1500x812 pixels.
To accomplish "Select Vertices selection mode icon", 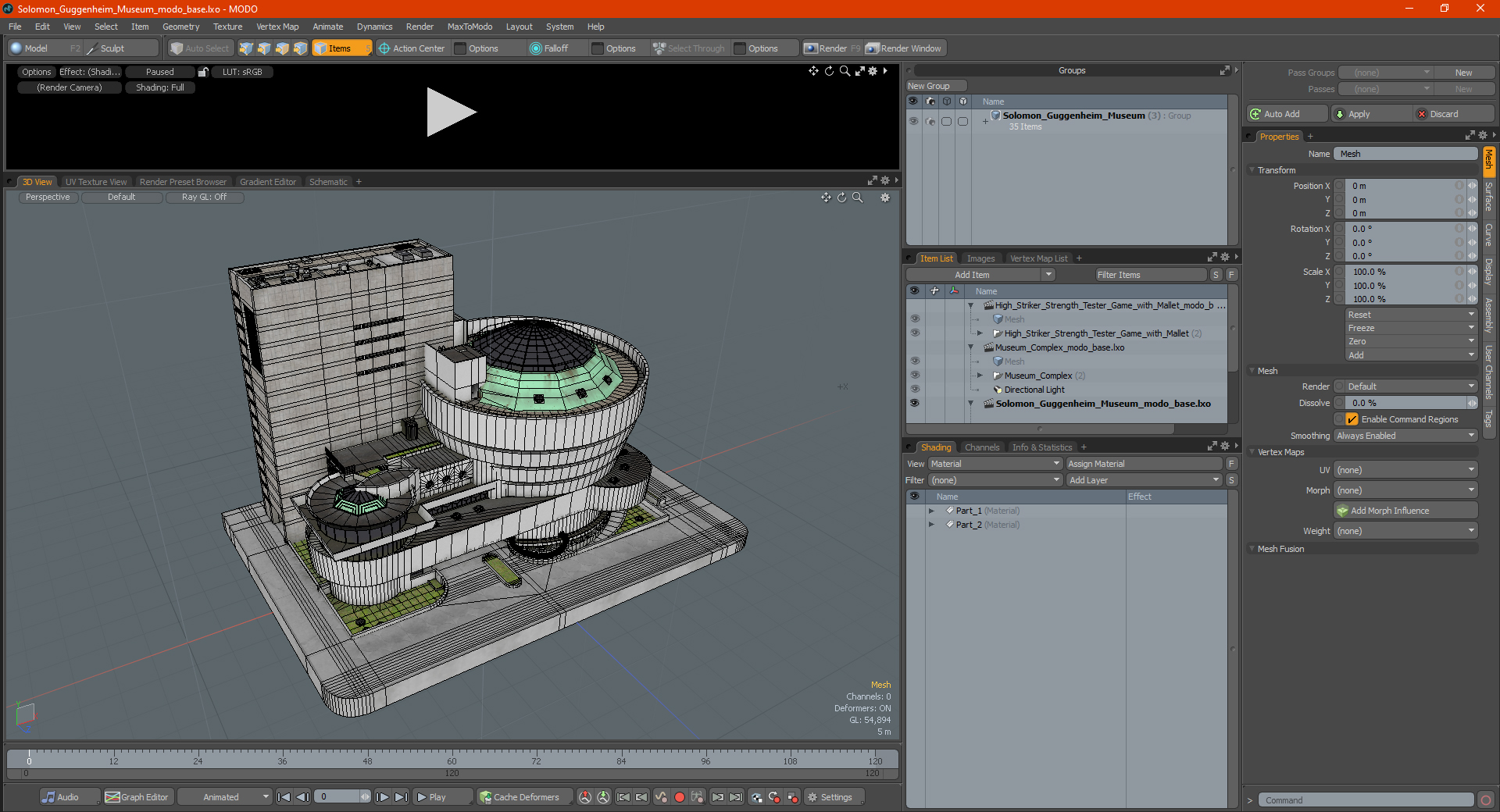I will (x=246, y=48).
